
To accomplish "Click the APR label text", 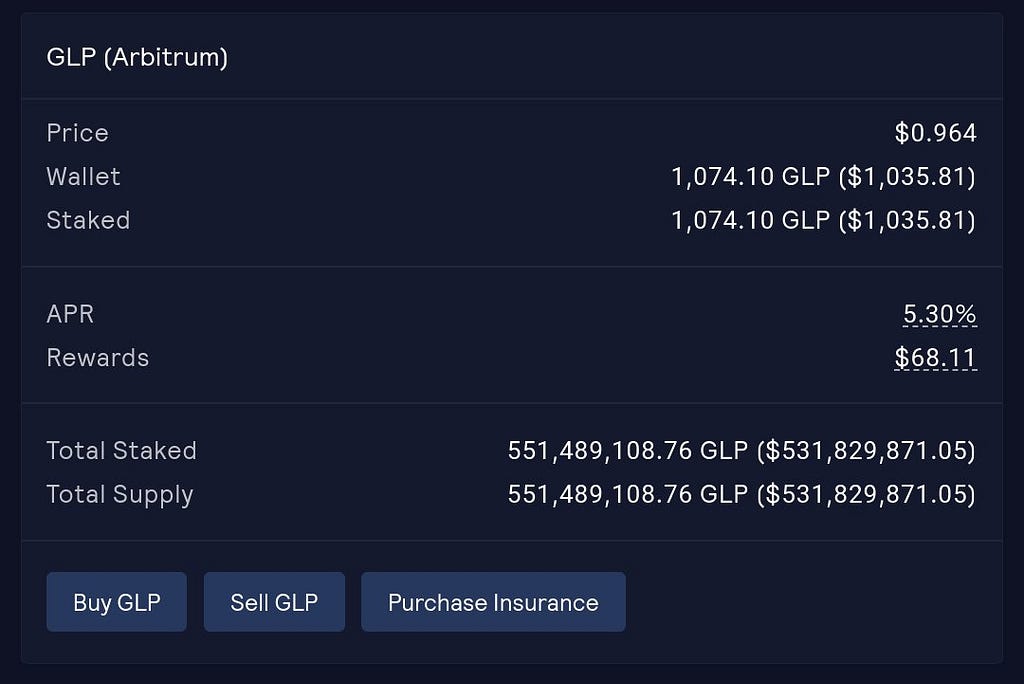I will point(70,314).
